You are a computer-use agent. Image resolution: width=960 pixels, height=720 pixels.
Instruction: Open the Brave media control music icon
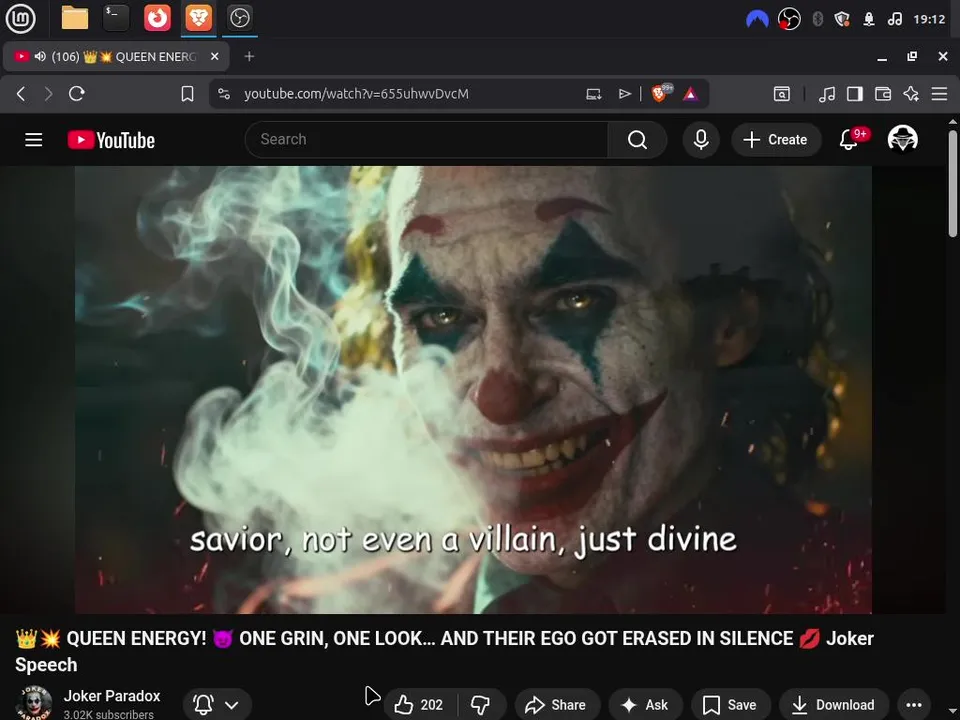[827, 94]
